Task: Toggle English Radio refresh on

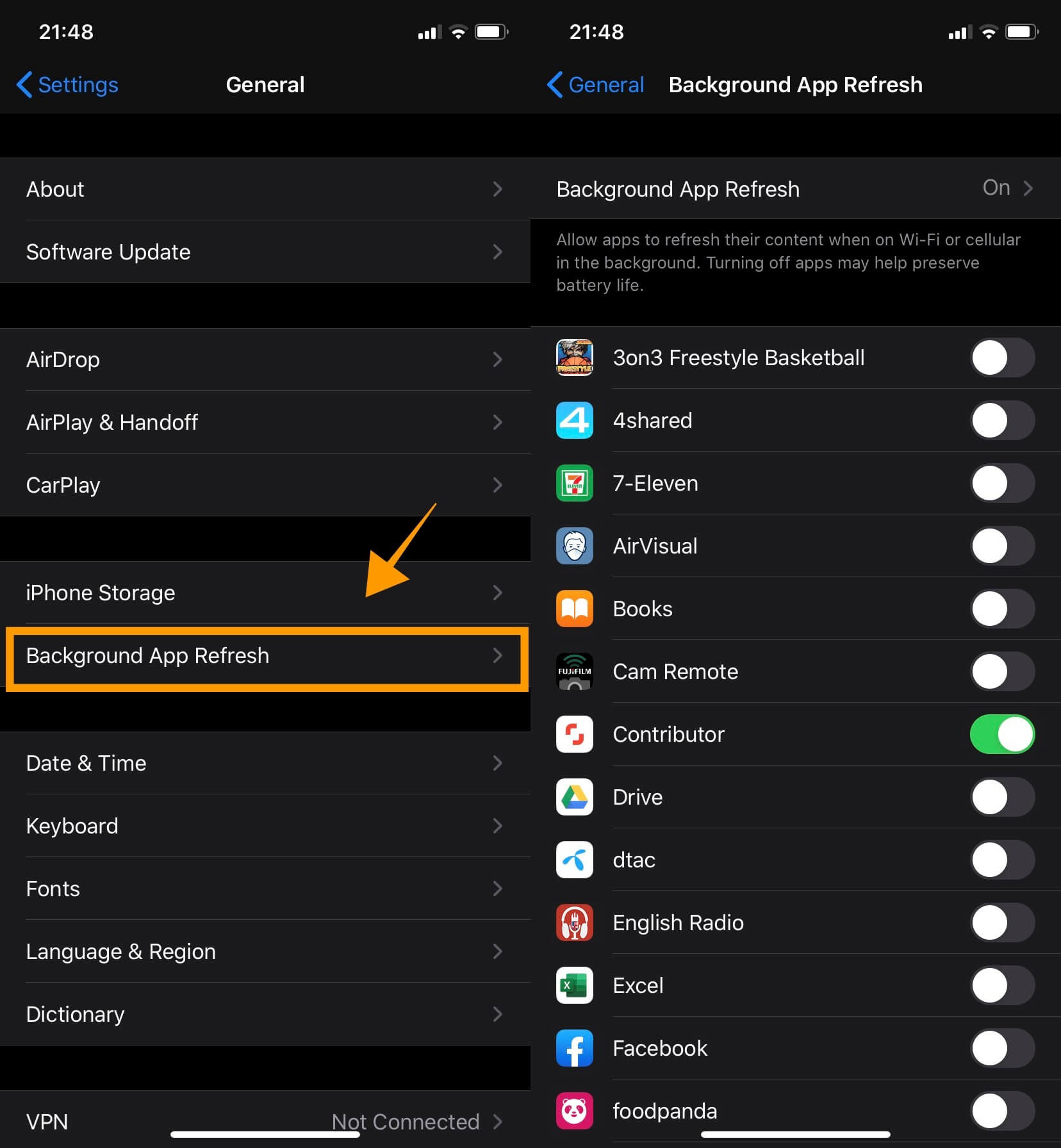Action: click(1002, 922)
